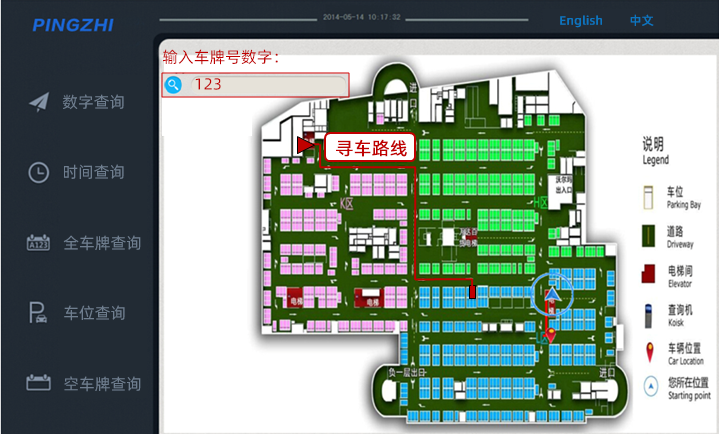Viewport: 719px width, 434px height.
Task: Select the red car location pin on map
Action: pos(550,333)
